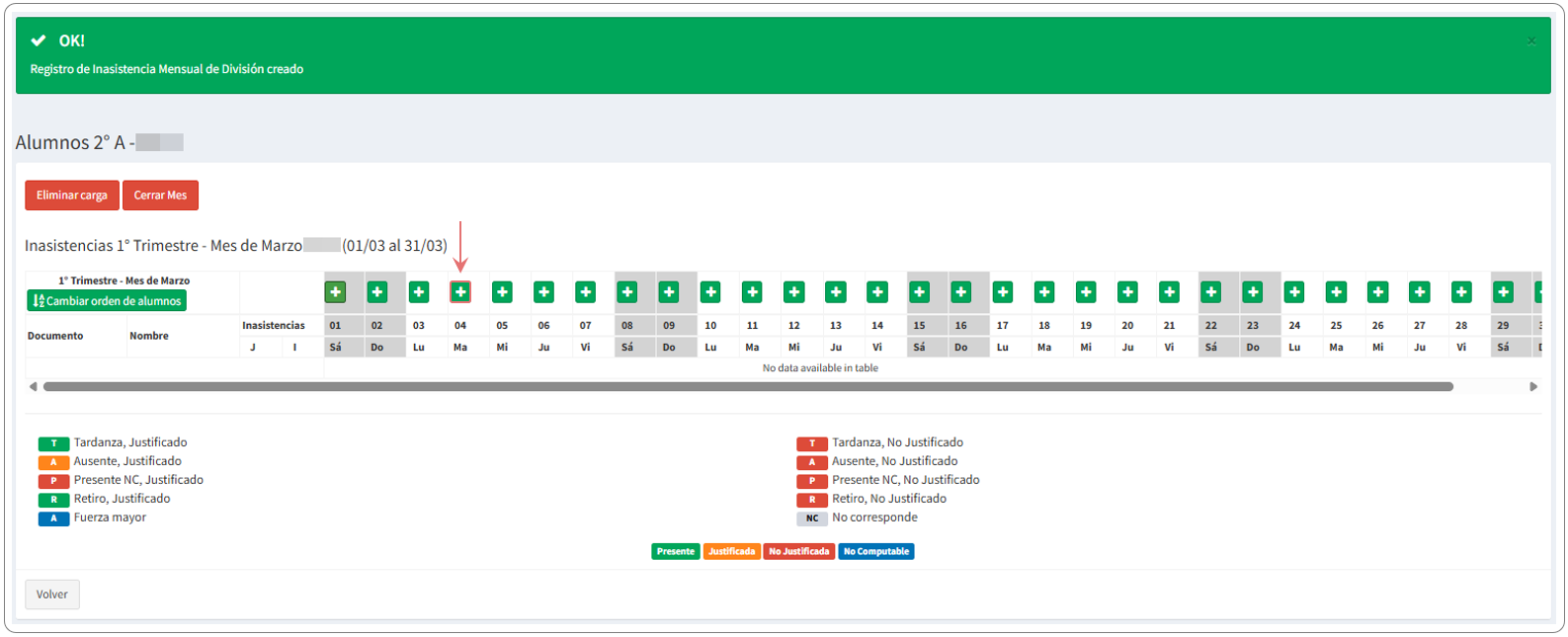The width and height of the screenshot is (1568, 637).
Task: Add attendance for day 10 Monday
Action: coord(710,292)
